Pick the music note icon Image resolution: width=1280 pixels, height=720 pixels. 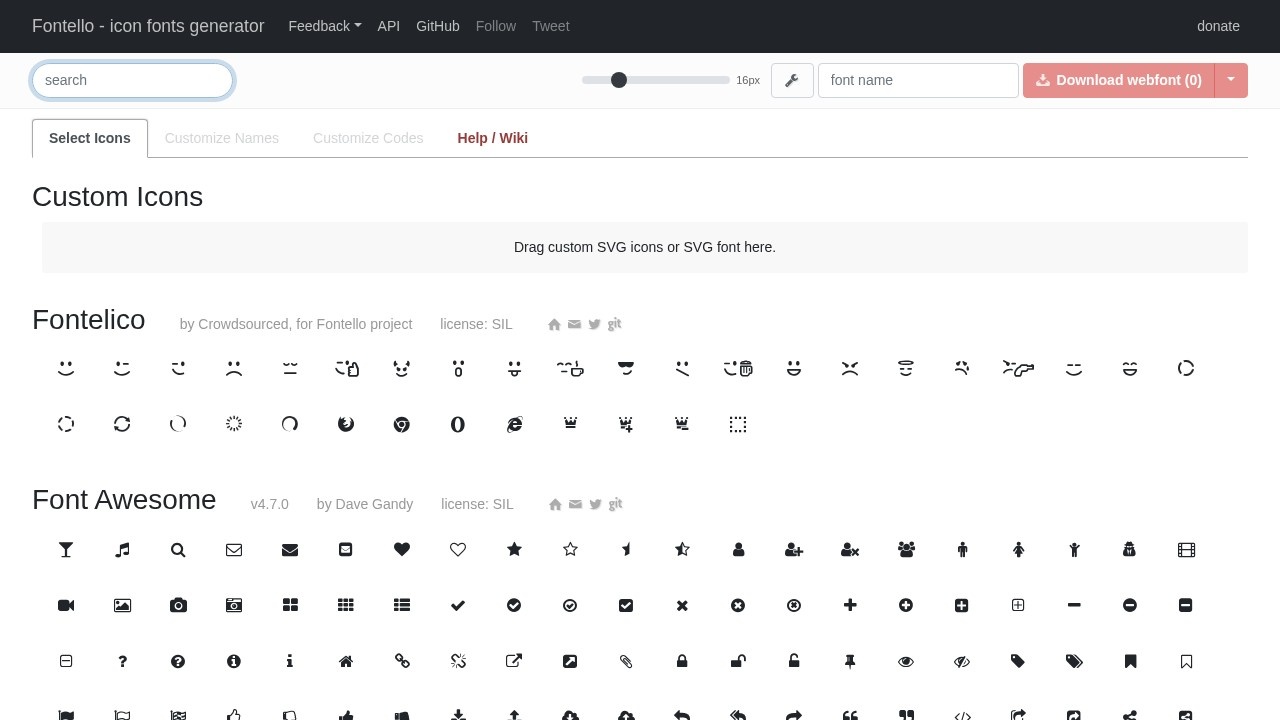tap(122, 549)
